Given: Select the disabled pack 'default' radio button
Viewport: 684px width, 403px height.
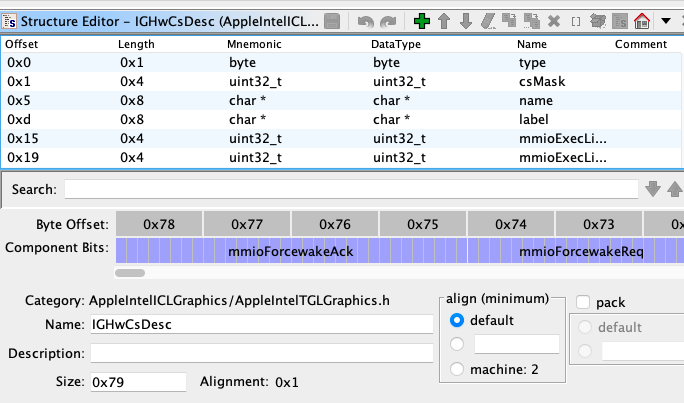Looking at the screenshot, I should pos(585,327).
